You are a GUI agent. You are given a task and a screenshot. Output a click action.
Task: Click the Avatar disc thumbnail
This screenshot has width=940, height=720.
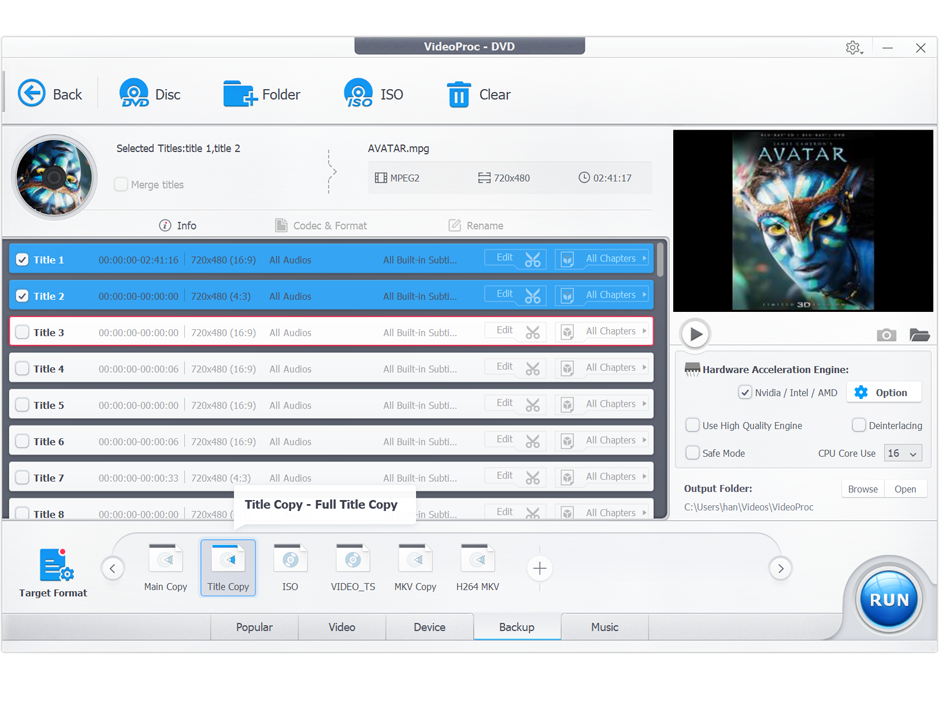55,177
